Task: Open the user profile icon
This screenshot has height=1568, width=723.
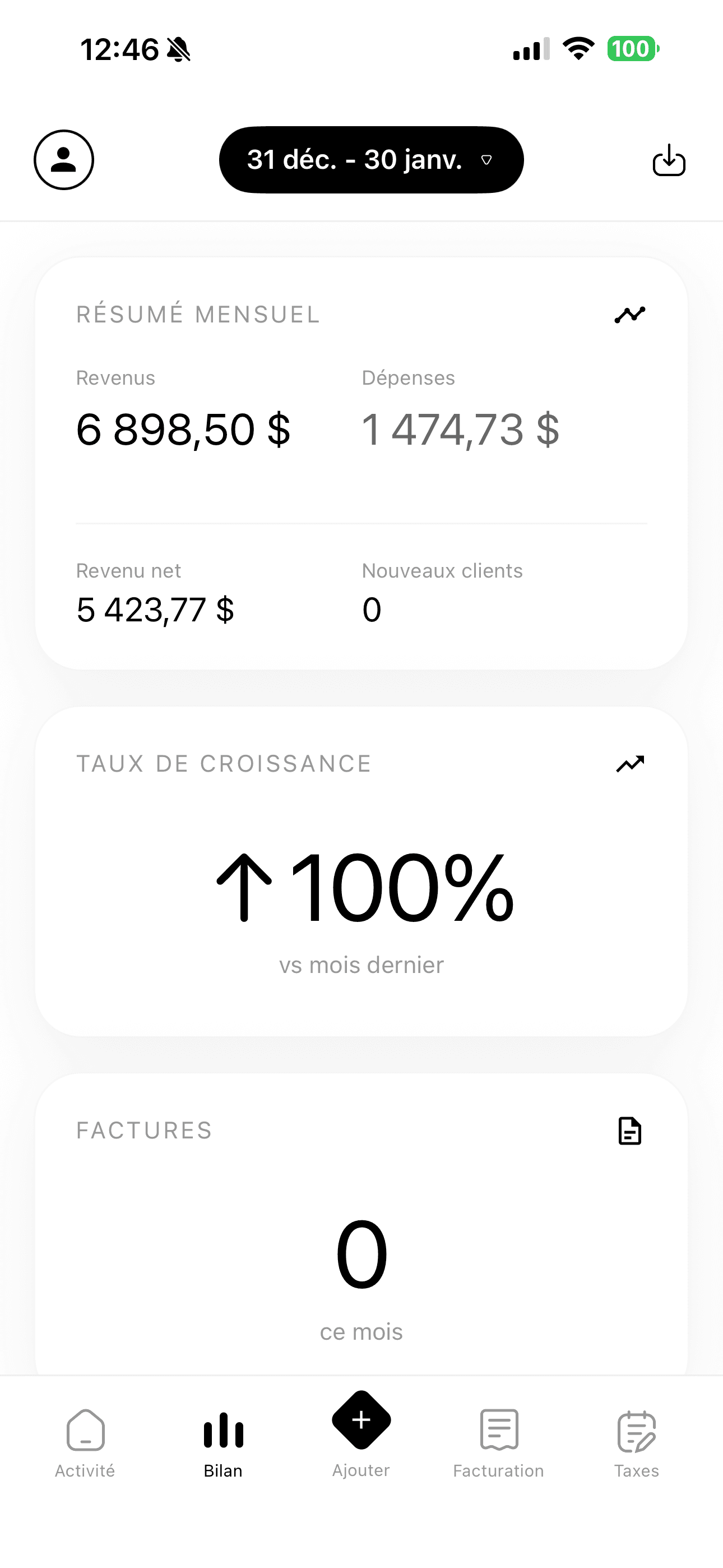Action: point(64,159)
